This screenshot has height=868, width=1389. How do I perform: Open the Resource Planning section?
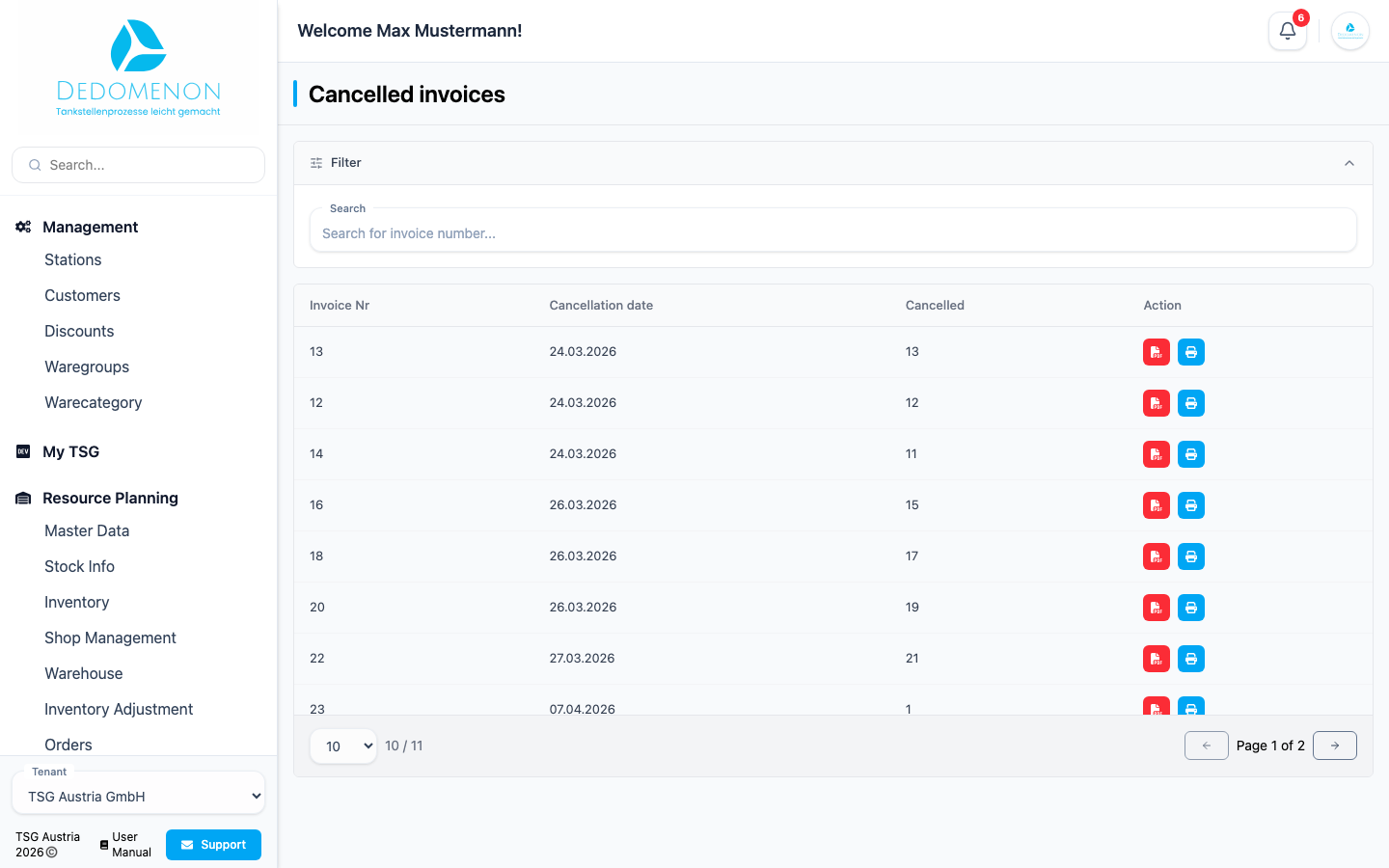point(110,498)
